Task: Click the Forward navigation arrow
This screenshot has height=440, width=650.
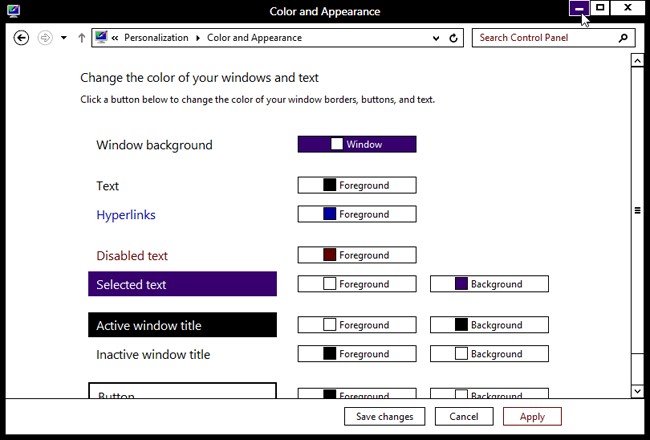Action: coord(45,38)
